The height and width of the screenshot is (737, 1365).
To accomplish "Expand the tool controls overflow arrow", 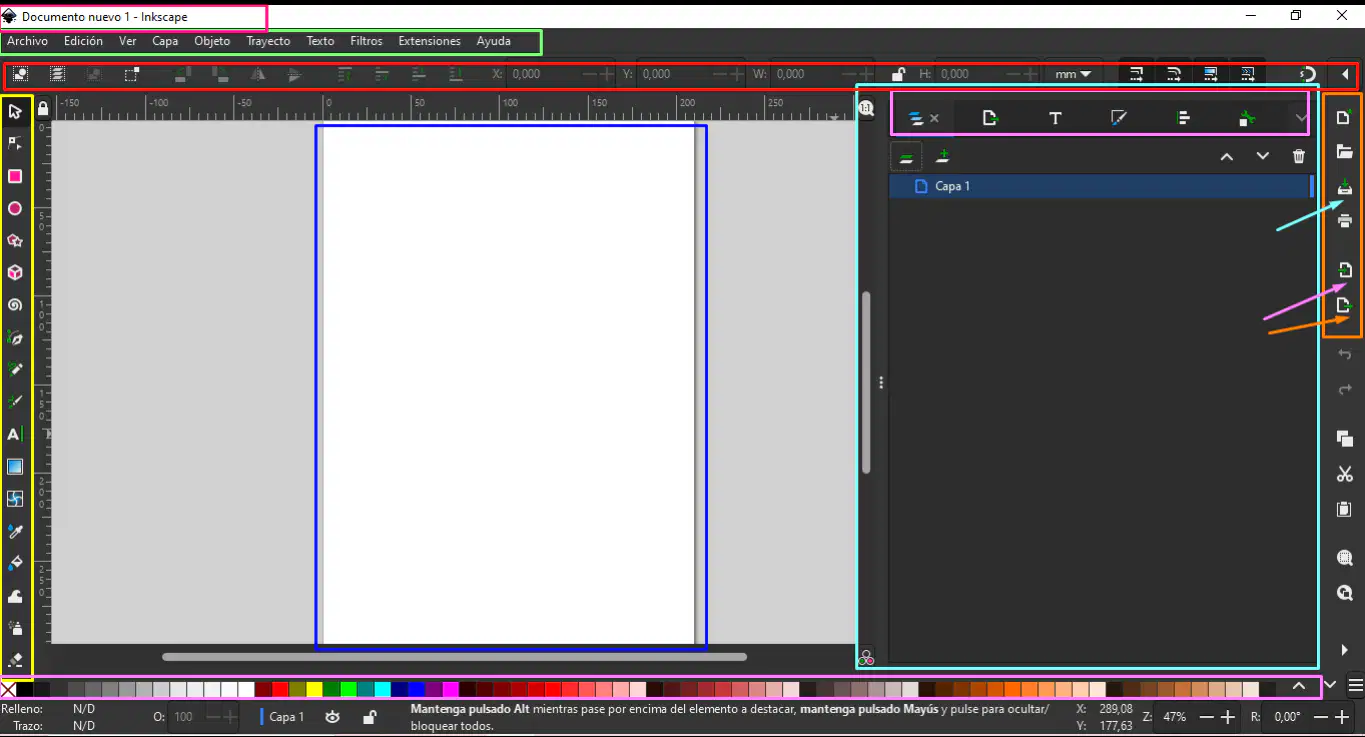I will point(1345,74).
